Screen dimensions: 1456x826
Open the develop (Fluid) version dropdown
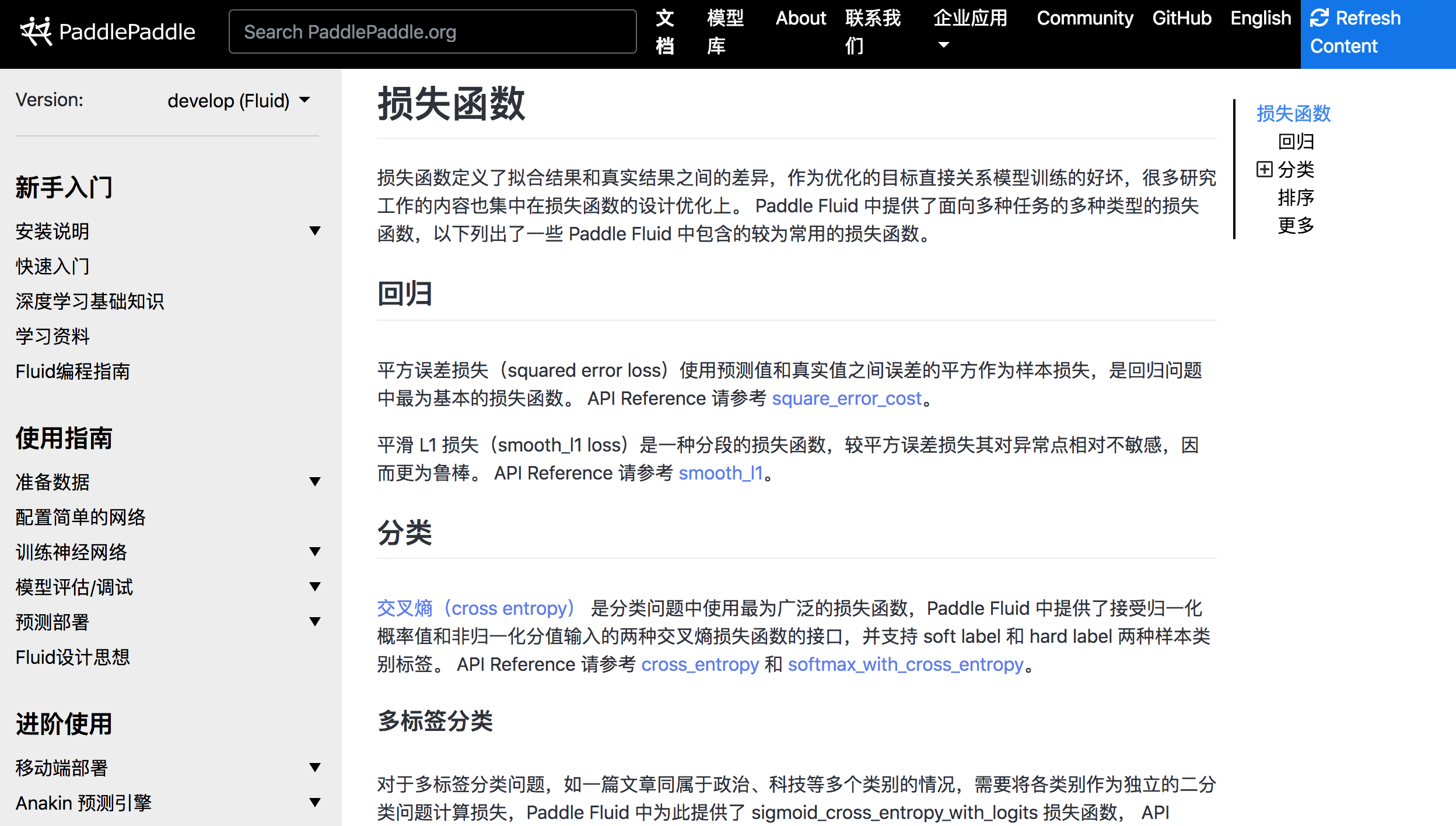click(x=238, y=101)
